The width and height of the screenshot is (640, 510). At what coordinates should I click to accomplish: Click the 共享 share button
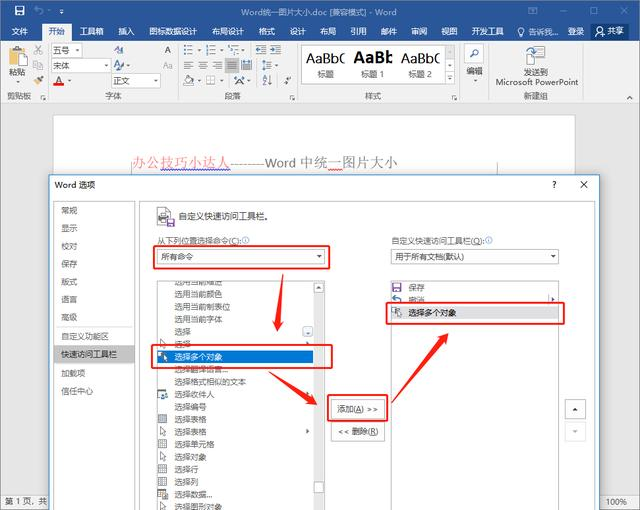[x=609, y=31]
